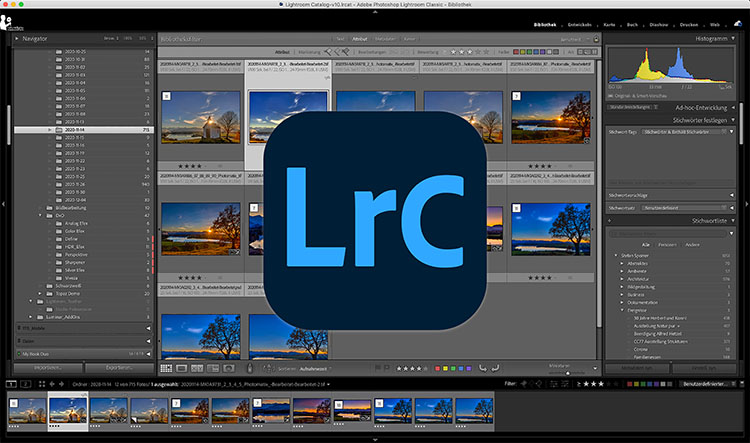Click main window button 1 in filmstrip
Screen dimensions: 750x443
(11, 384)
